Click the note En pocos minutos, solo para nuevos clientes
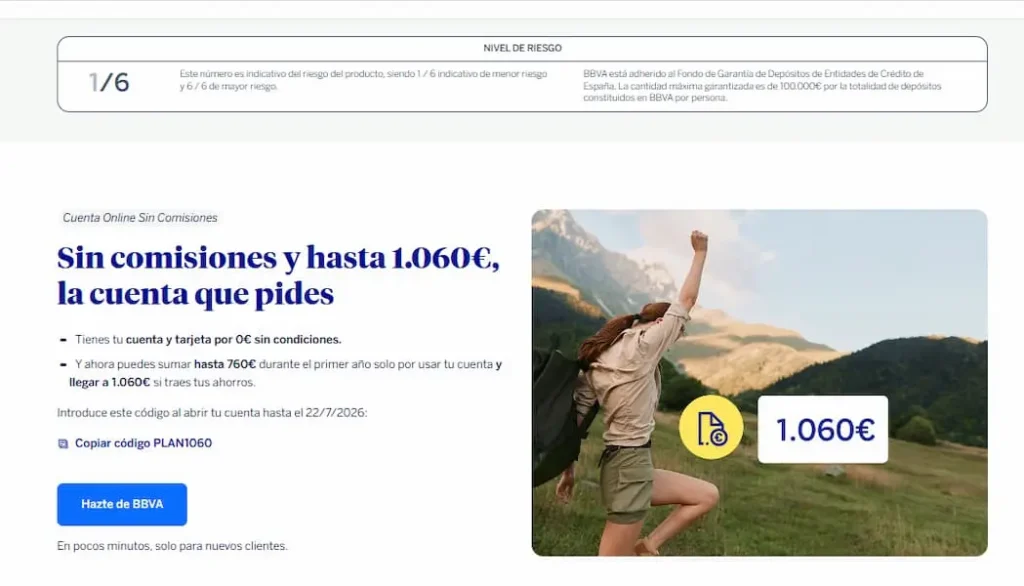The width and height of the screenshot is (1024, 586). tap(172, 546)
